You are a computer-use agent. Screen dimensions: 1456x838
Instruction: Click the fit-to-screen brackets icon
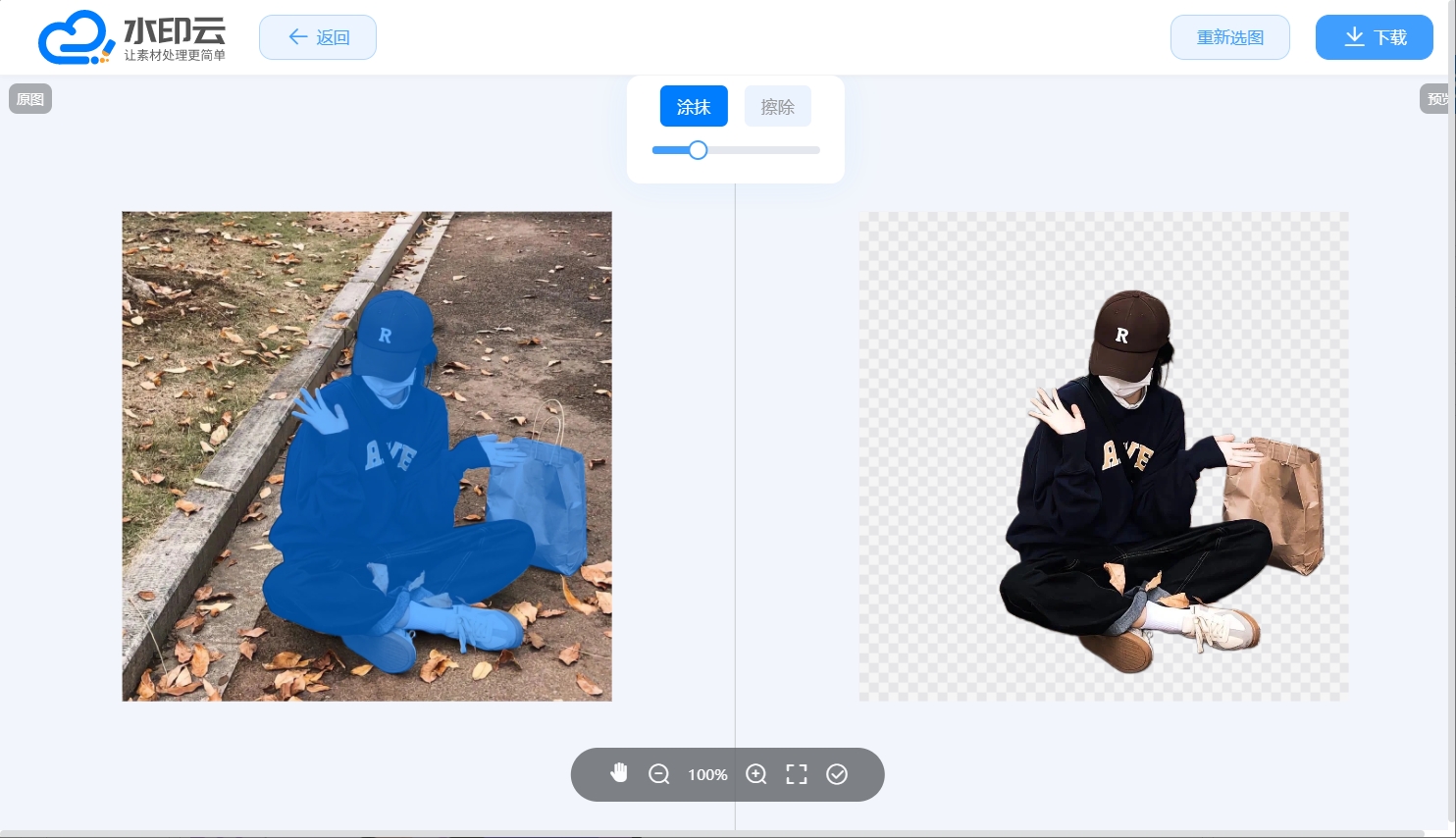(797, 774)
